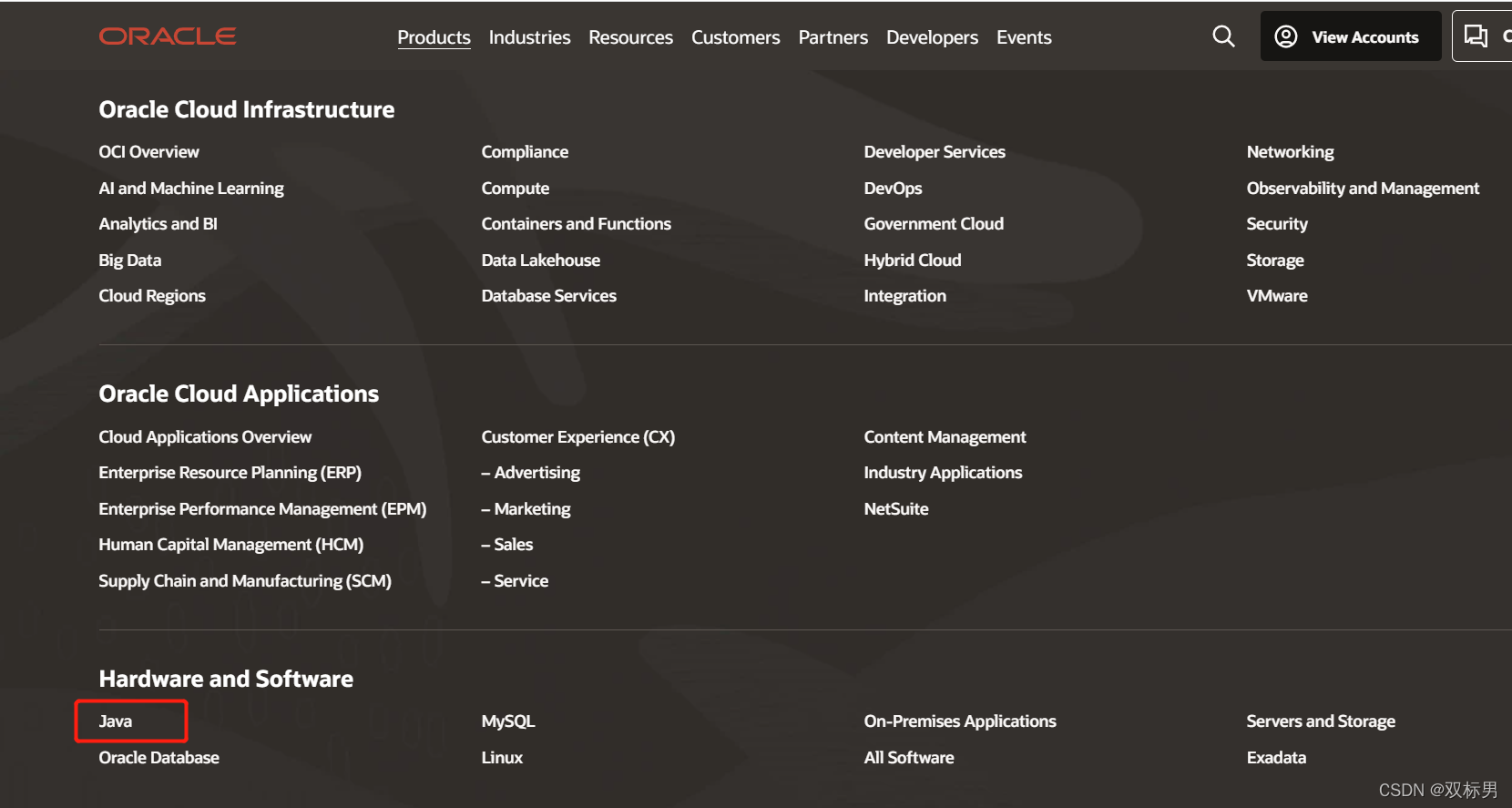
Task: Open On-Premises Applications
Action: point(960,721)
